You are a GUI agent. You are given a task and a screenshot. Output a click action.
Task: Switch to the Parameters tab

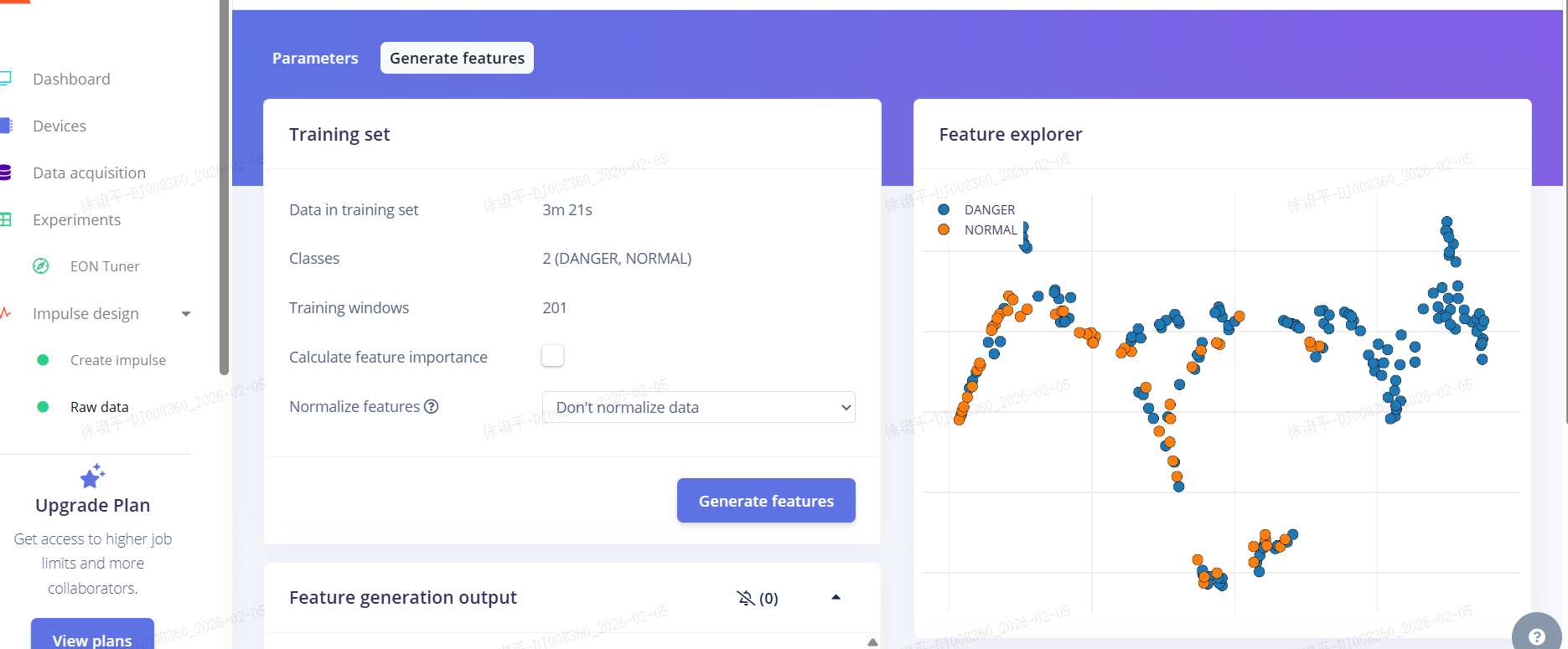pyautogui.click(x=315, y=58)
